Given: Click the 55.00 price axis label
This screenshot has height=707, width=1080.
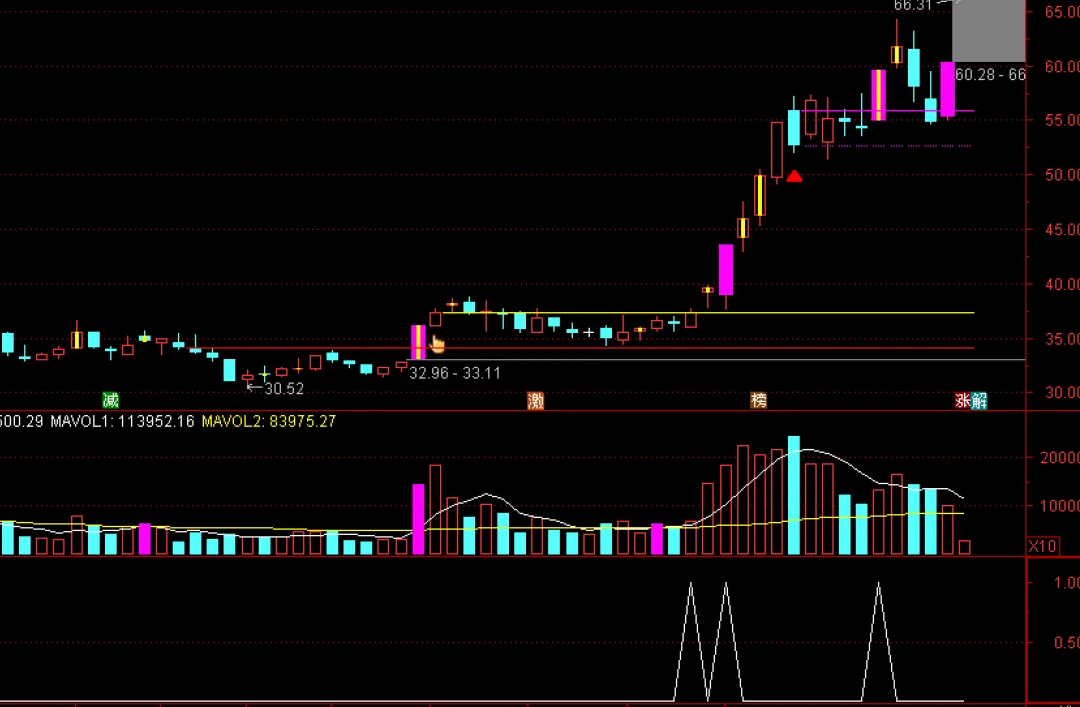Looking at the screenshot, I should tap(1062, 121).
